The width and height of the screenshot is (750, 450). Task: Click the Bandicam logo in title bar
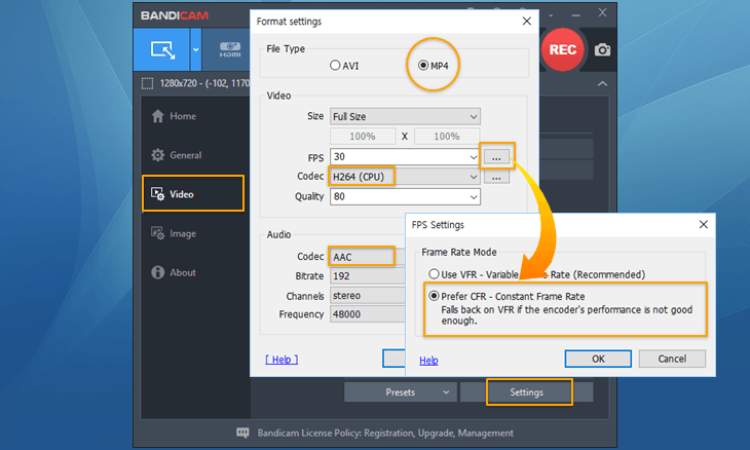(x=175, y=16)
